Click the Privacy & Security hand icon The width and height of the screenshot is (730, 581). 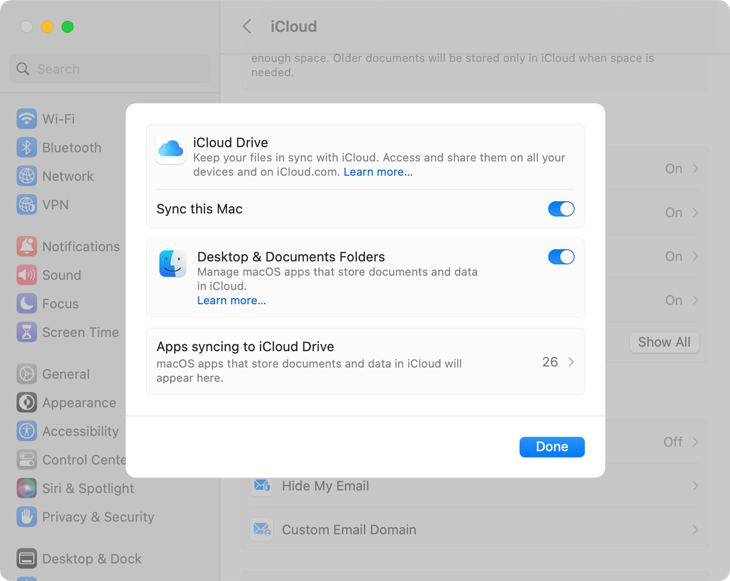click(x=27, y=518)
